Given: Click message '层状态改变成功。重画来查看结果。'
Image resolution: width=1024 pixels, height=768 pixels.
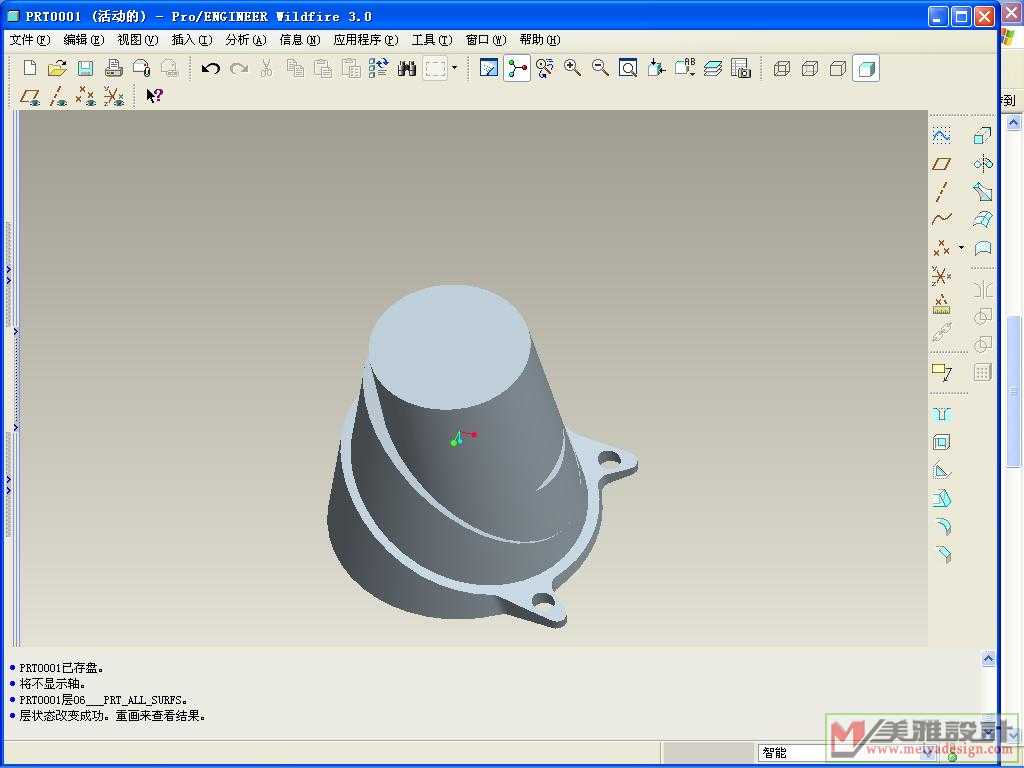Looking at the screenshot, I should 112,716.
